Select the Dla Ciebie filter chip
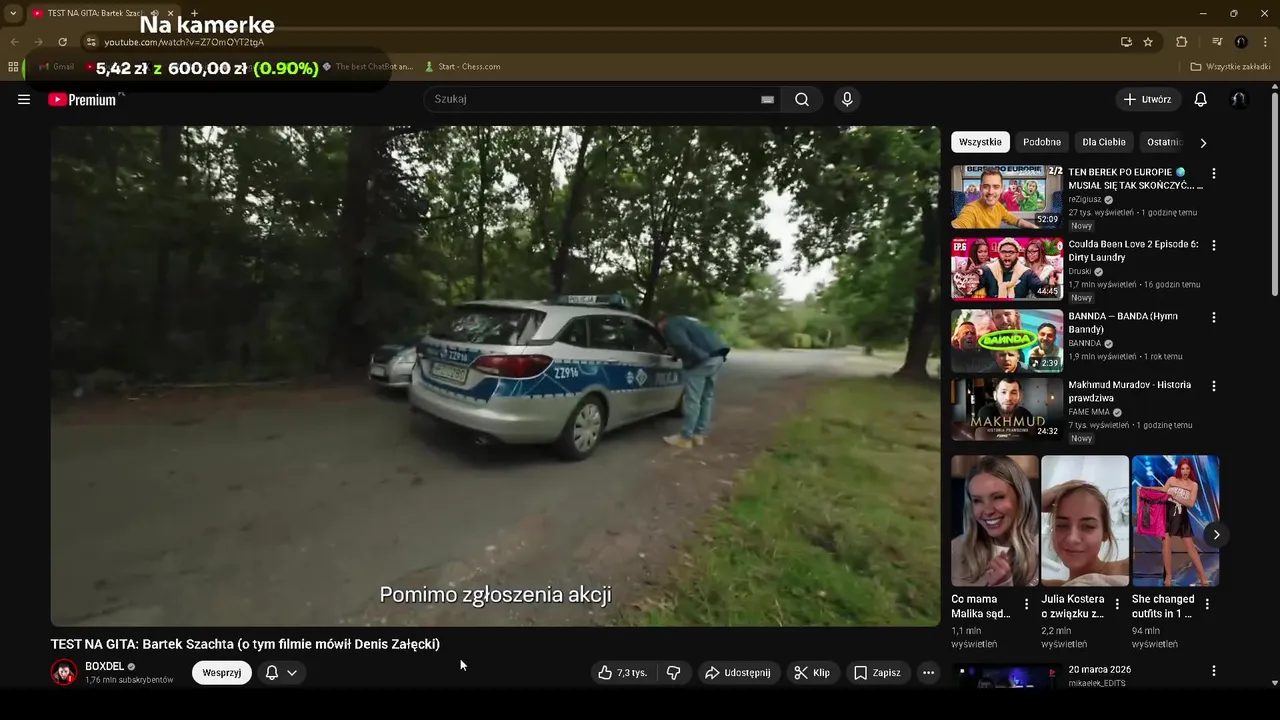Screen dimensions: 1280x720 (1104, 142)
